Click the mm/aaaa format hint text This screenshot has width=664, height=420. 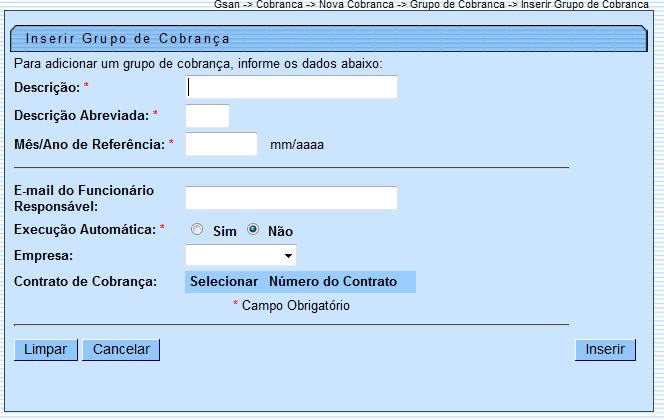coord(297,144)
